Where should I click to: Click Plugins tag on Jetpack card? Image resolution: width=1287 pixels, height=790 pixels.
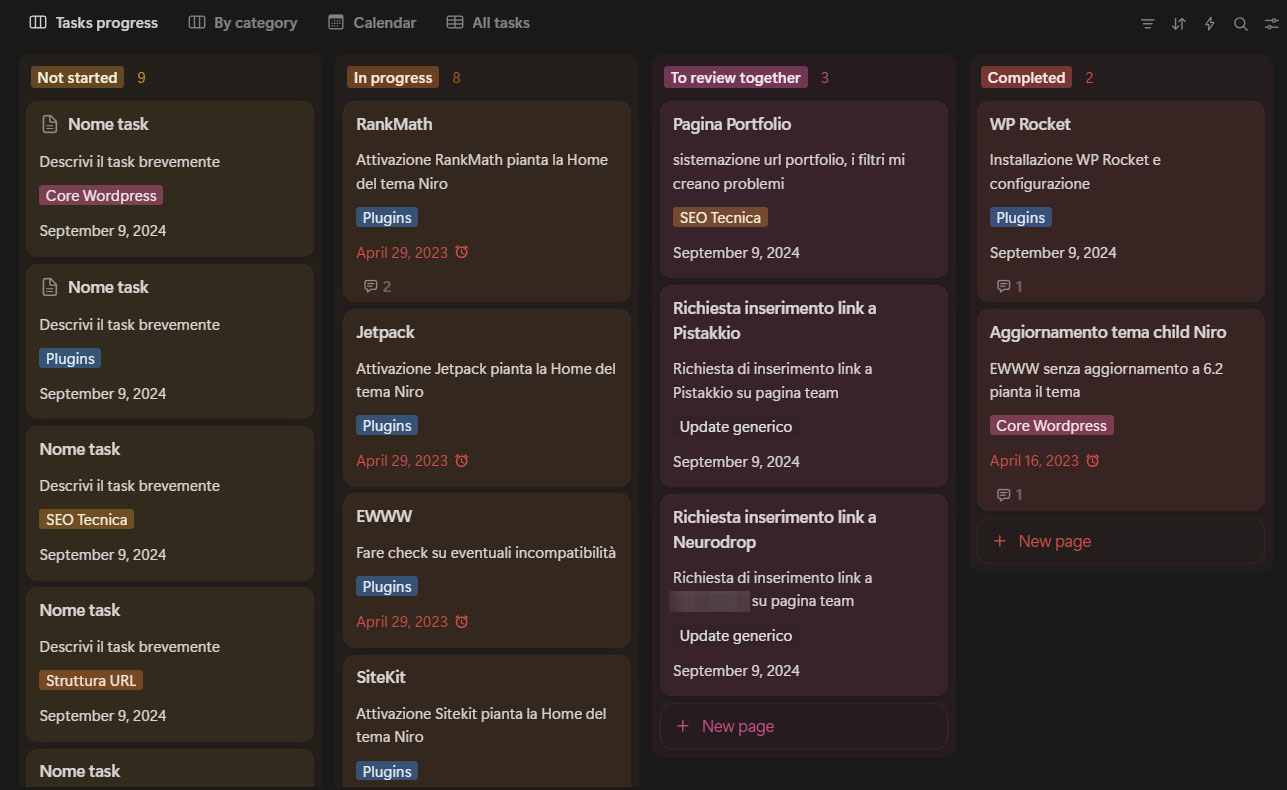387,426
